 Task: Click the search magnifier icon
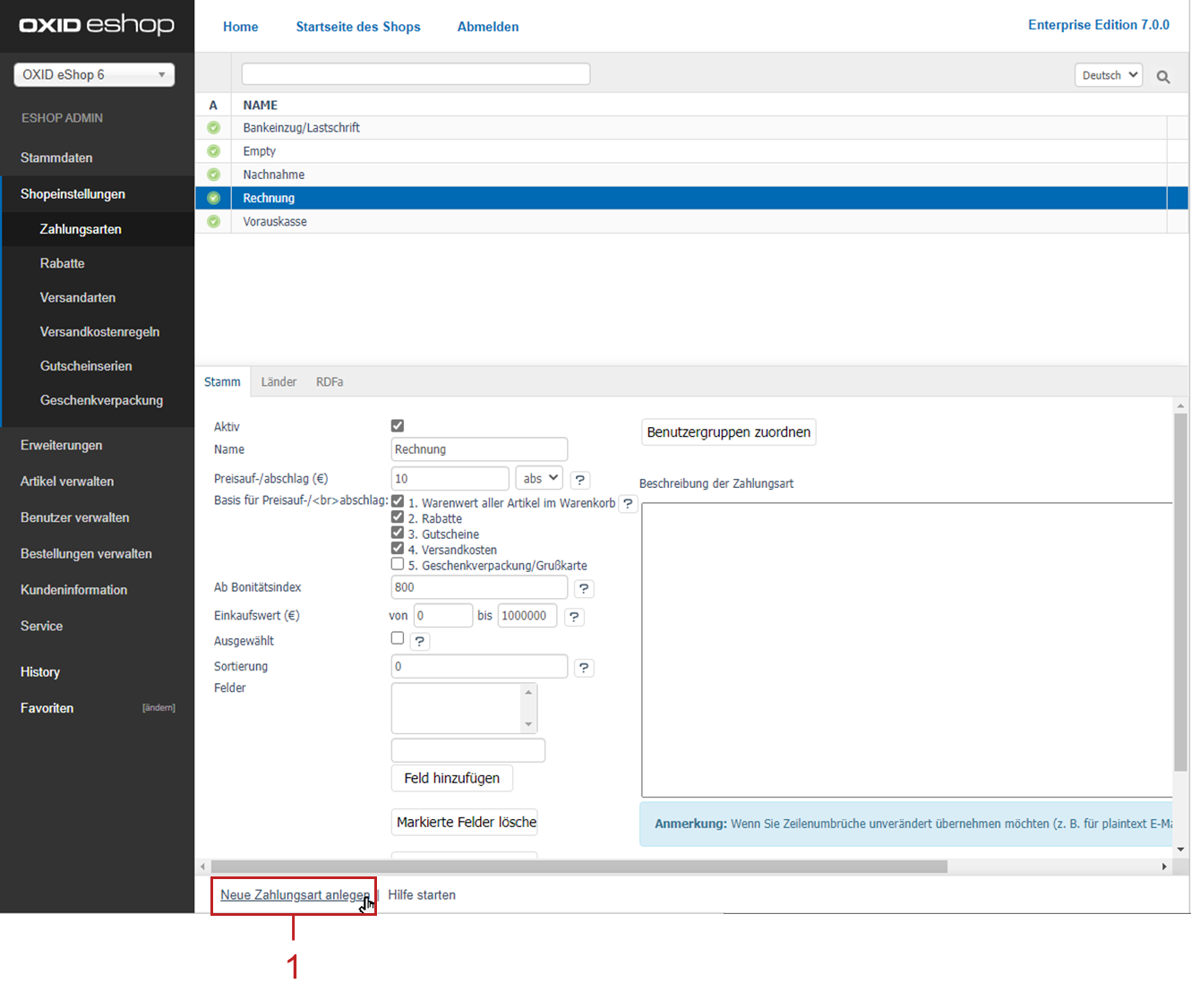[x=1162, y=77]
